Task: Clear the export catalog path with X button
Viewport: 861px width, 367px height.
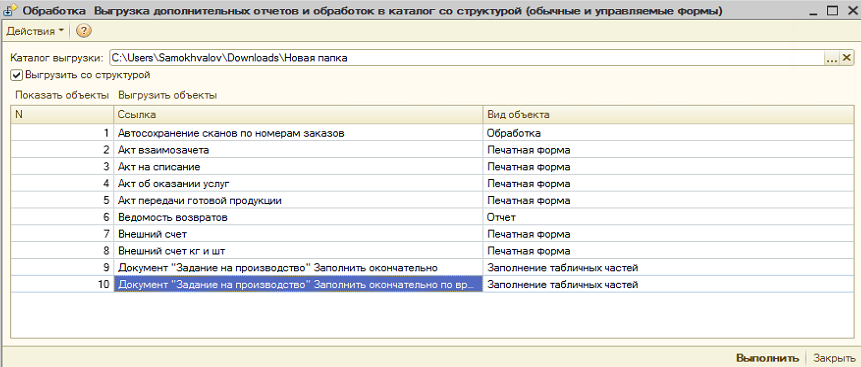Action: 846,58
